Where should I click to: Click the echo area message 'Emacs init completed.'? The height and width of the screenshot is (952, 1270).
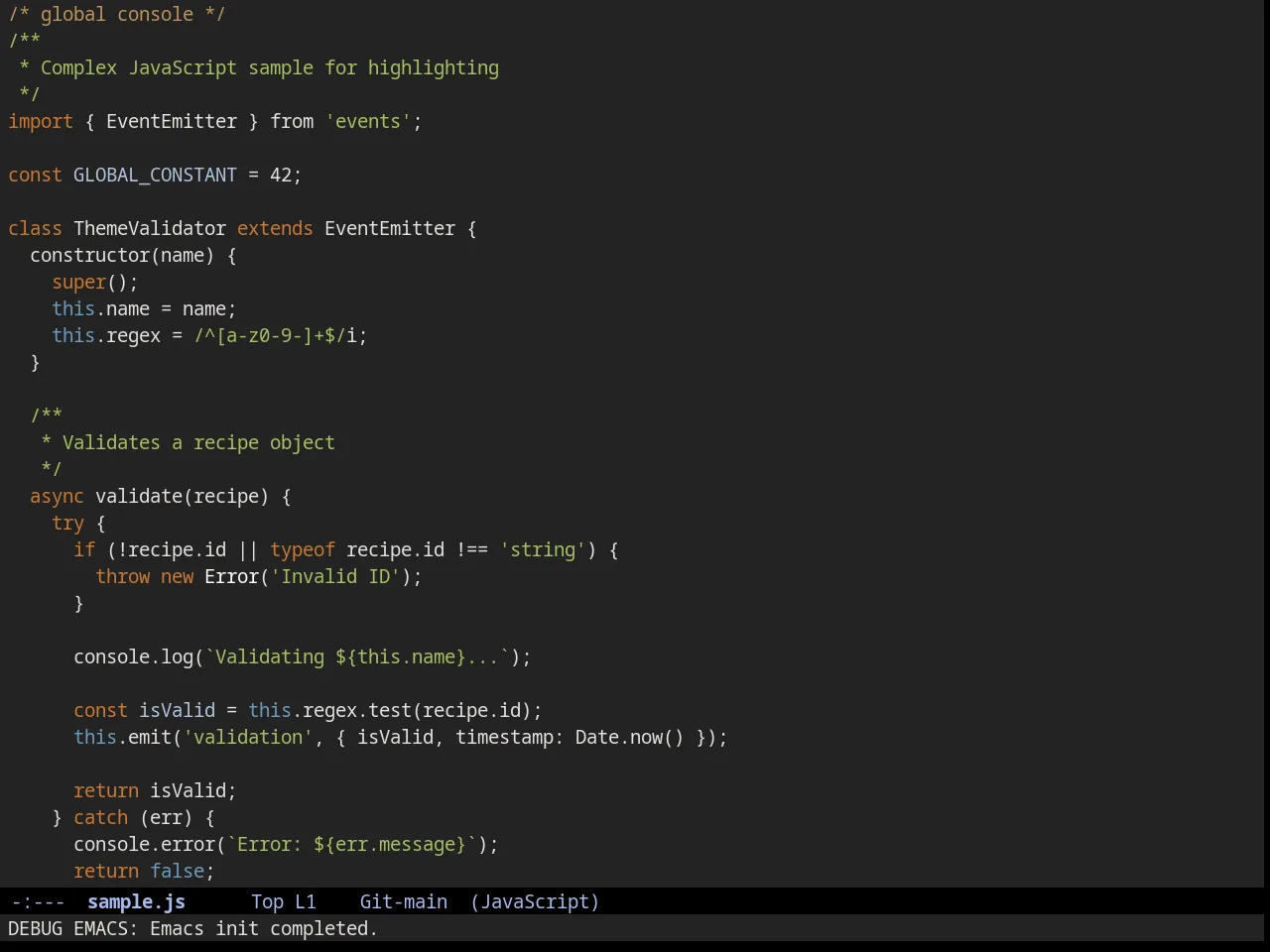[264, 928]
